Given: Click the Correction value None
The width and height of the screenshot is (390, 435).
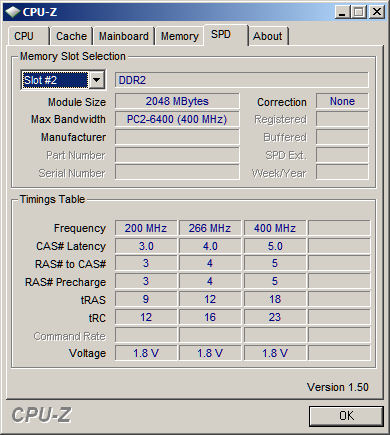Looking at the screenshot, I should (342, 101).
